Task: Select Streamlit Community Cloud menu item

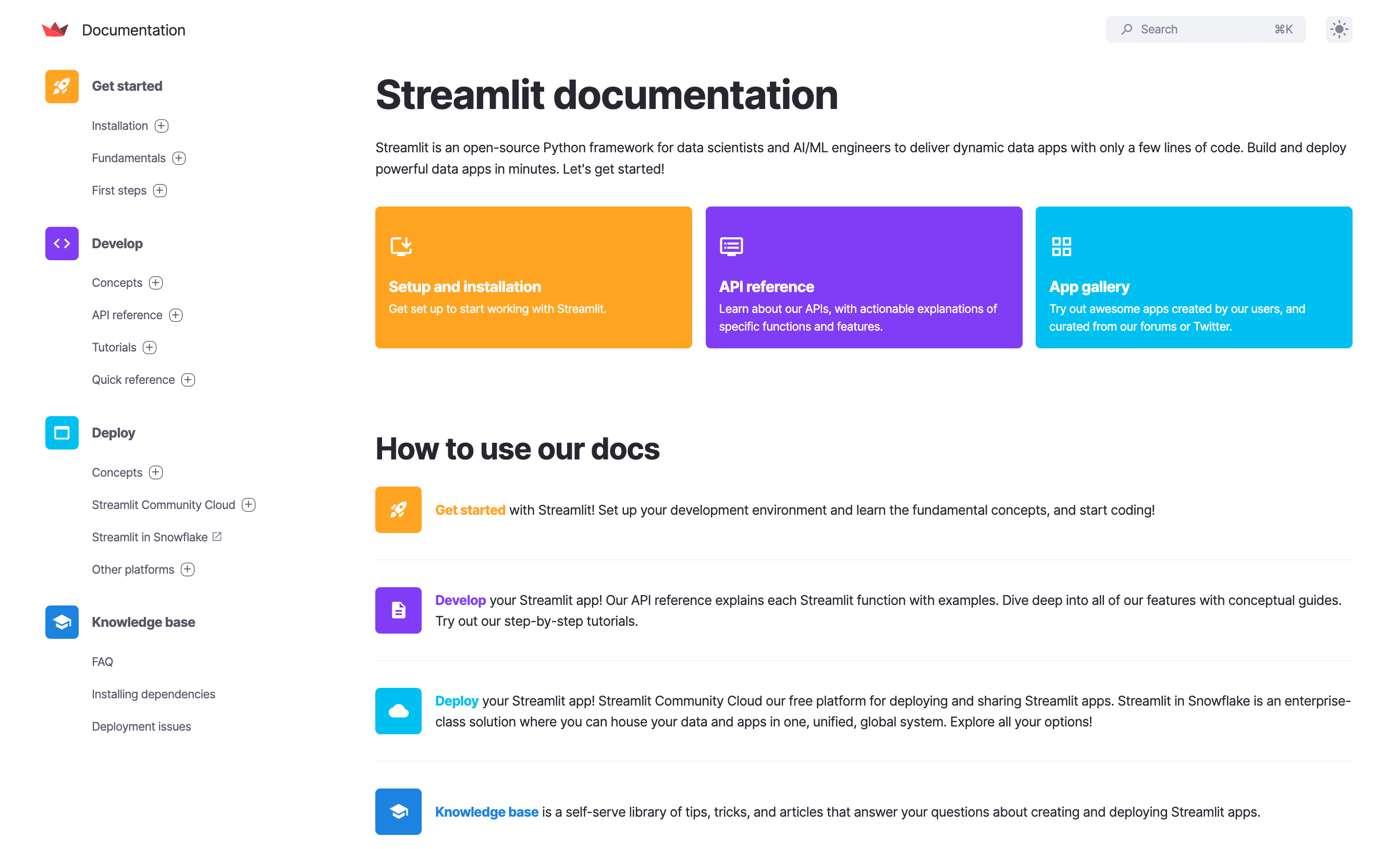Action: pyautogui.click(x=164, y=504)
